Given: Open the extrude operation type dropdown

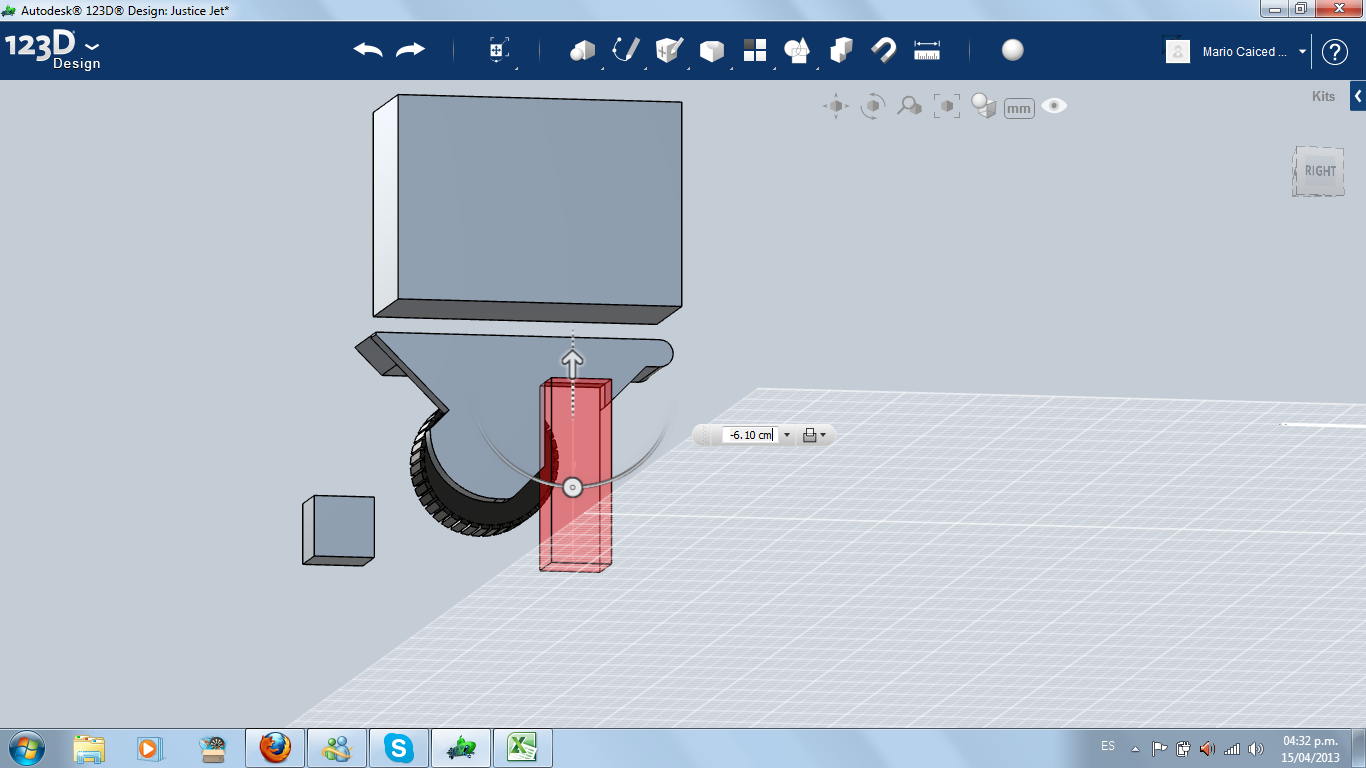Looking at the screenshot, I should tap(814, 435).
